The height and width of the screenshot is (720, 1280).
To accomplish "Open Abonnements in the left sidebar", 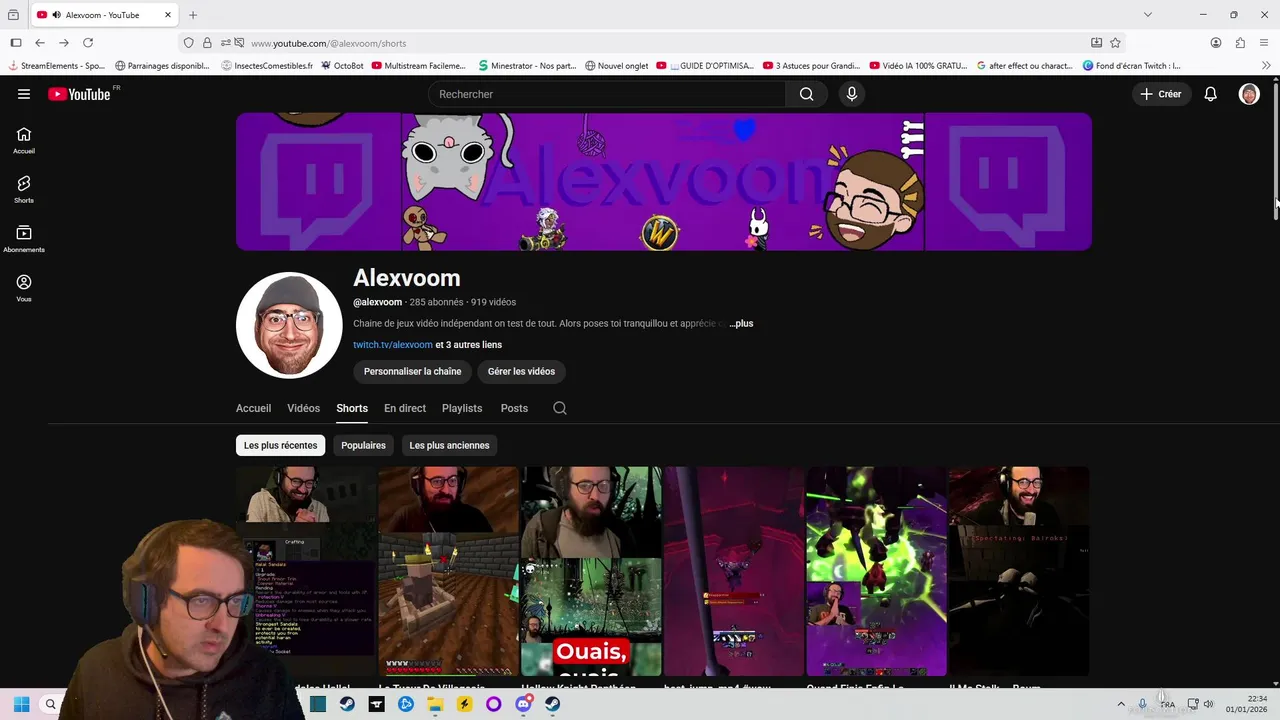I will [24, 238].
